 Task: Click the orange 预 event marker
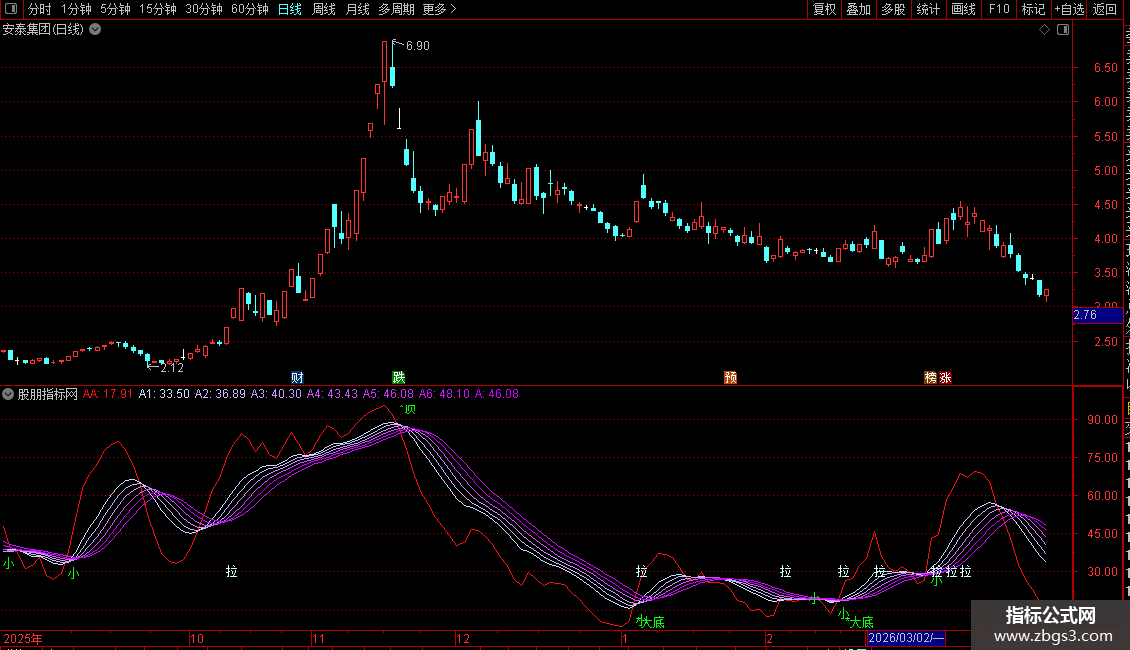731,378
